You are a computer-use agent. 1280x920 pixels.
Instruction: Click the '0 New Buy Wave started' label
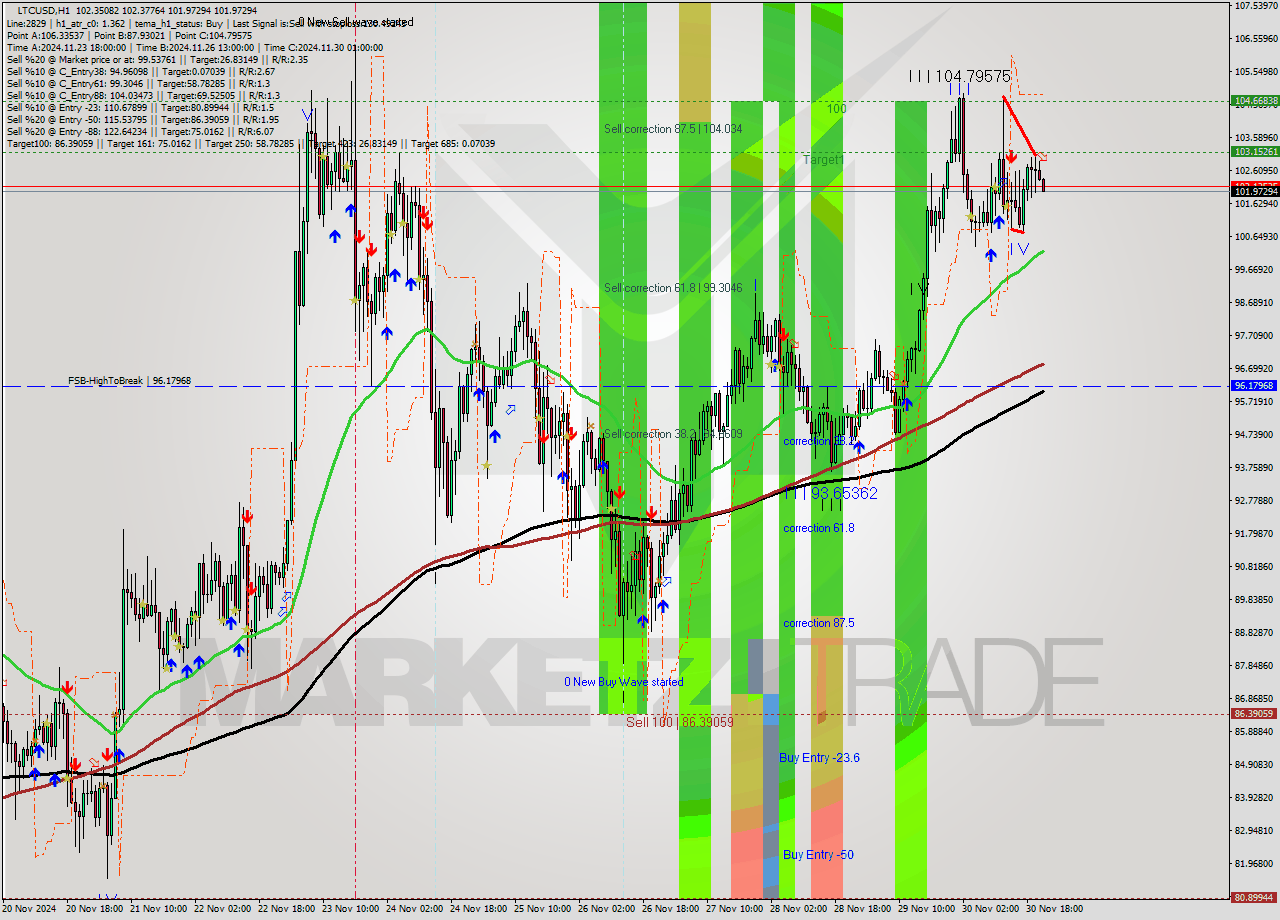point(624,682)
